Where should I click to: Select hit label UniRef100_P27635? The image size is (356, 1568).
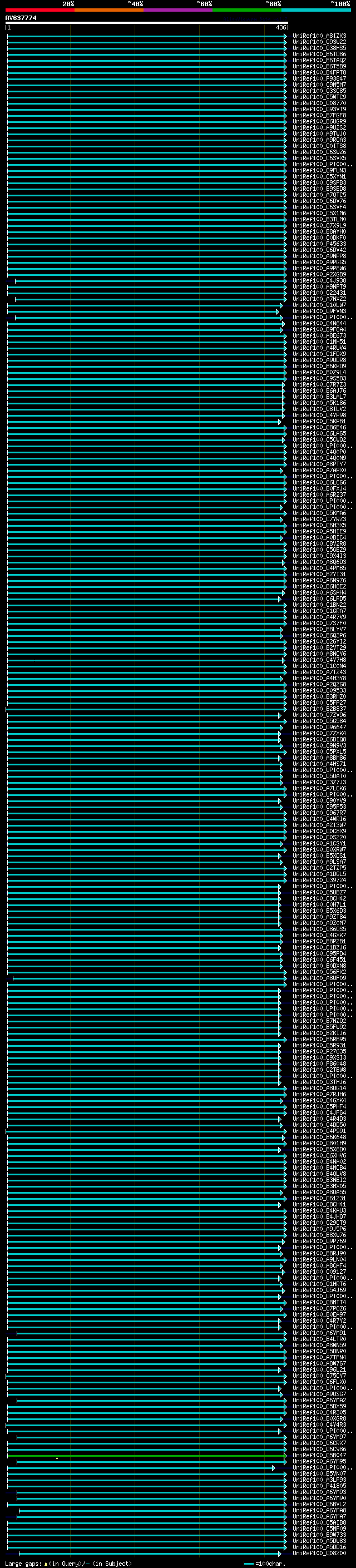tap(319, 1051)
